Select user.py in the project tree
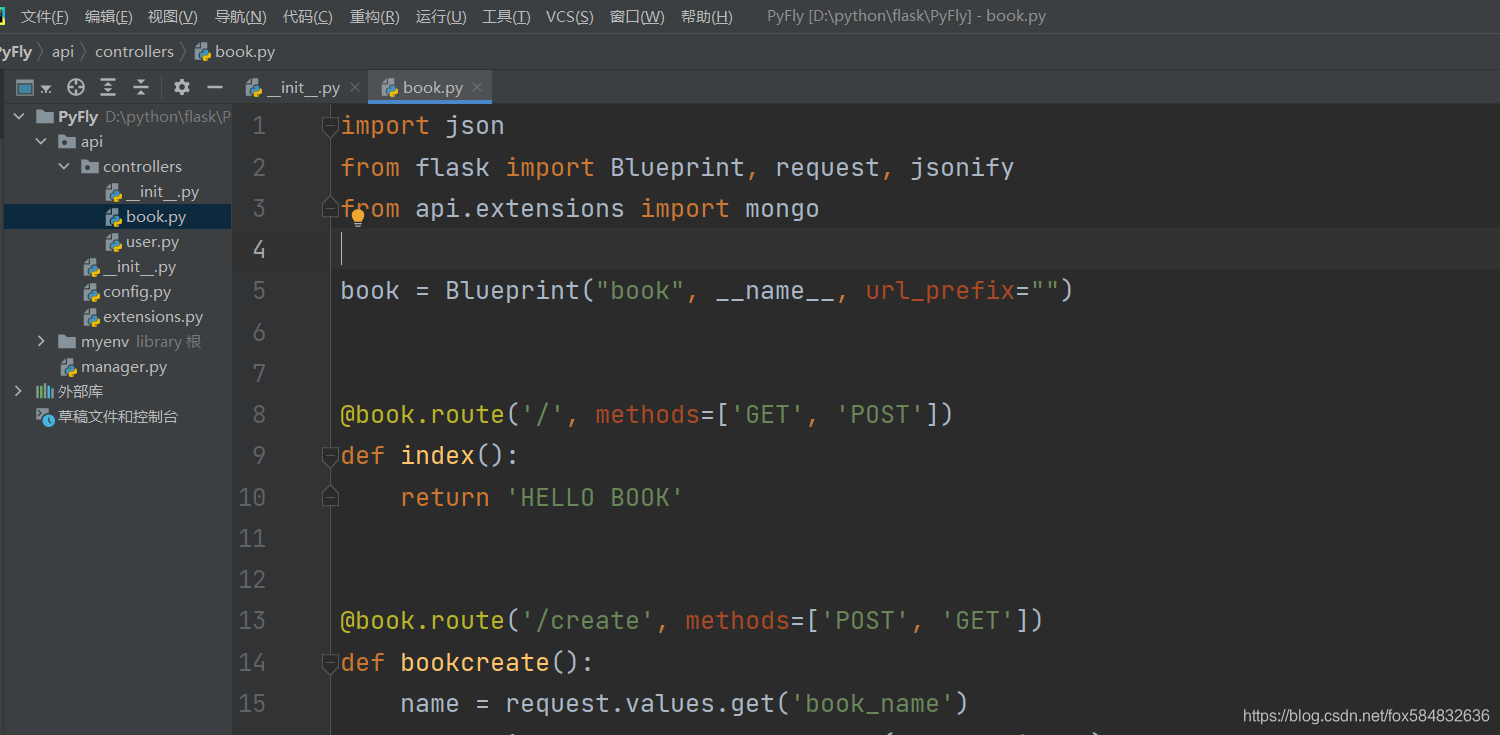 pyautogui.click(x=152, y=242)
